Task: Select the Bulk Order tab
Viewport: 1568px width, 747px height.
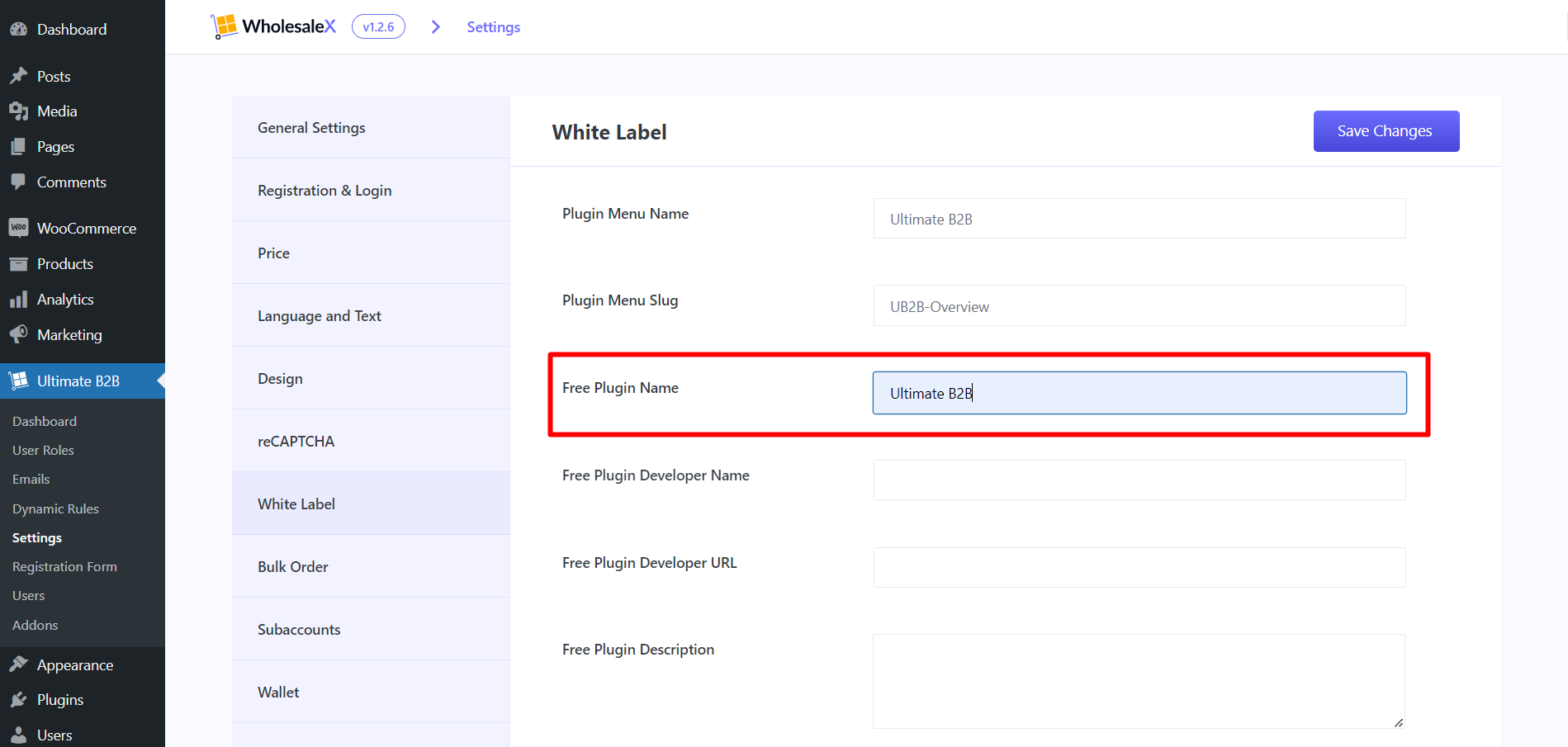Action: coord(371,566)
